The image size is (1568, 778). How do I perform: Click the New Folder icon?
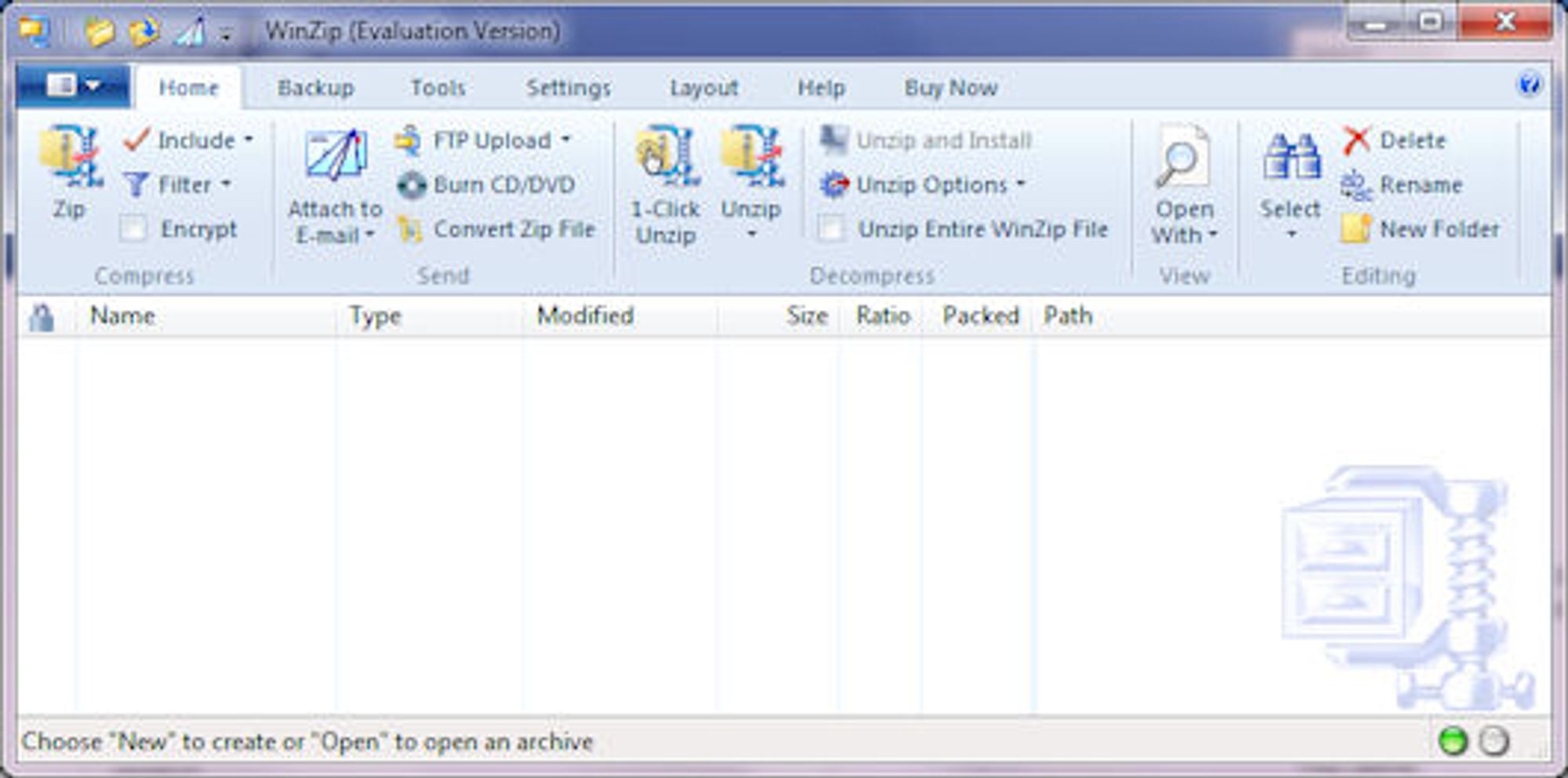pos(1356,228)
